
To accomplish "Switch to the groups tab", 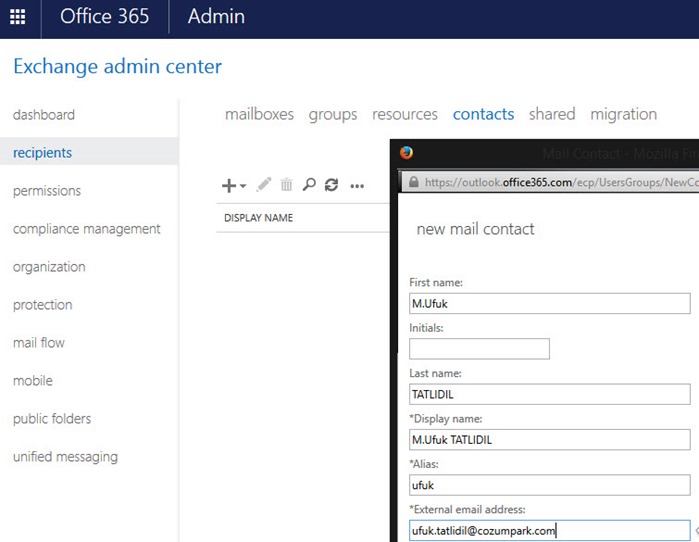I will point(333,115).
